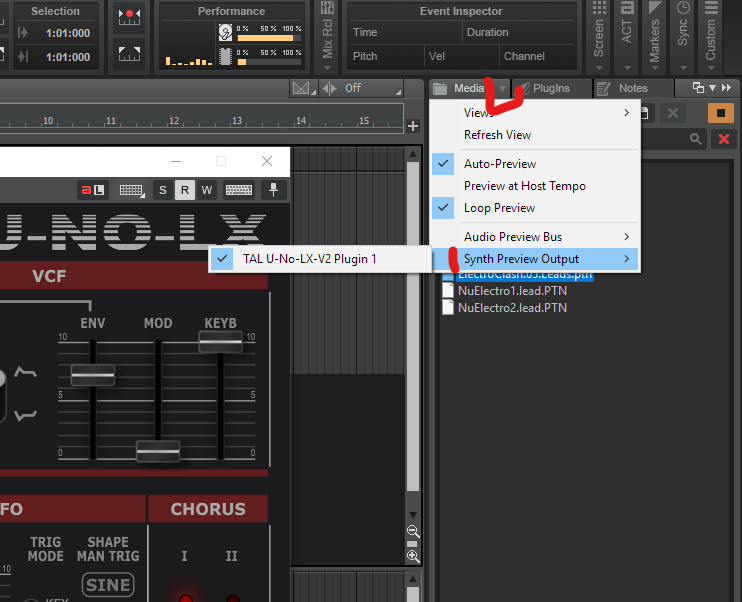Click the Selection From arrow icon
The height and width of the screenshot is (602, 742).
point(23,33)
